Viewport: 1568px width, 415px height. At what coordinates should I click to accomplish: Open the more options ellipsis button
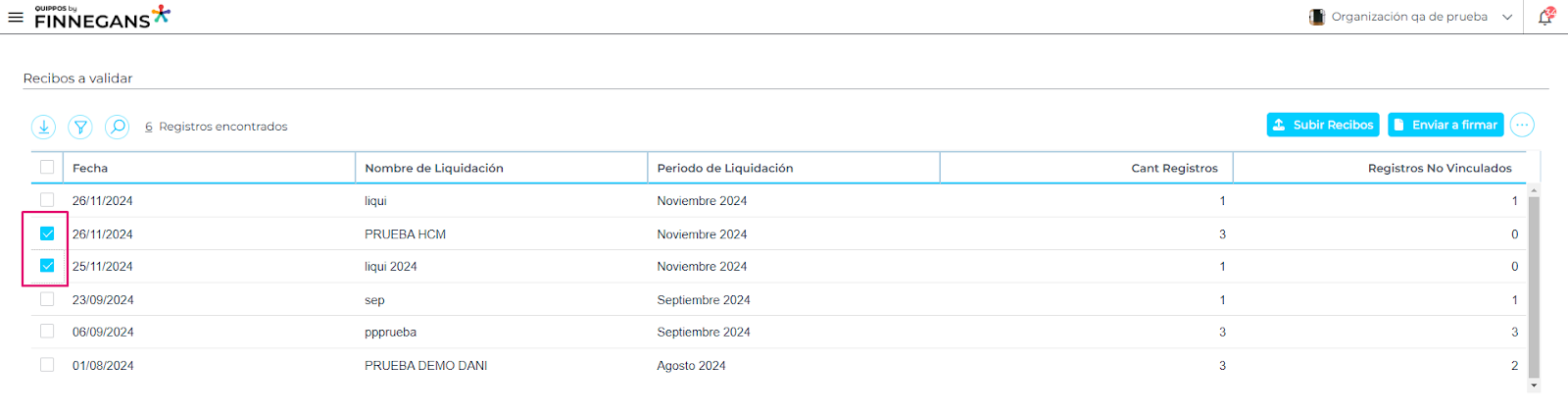coord(1522,125)
